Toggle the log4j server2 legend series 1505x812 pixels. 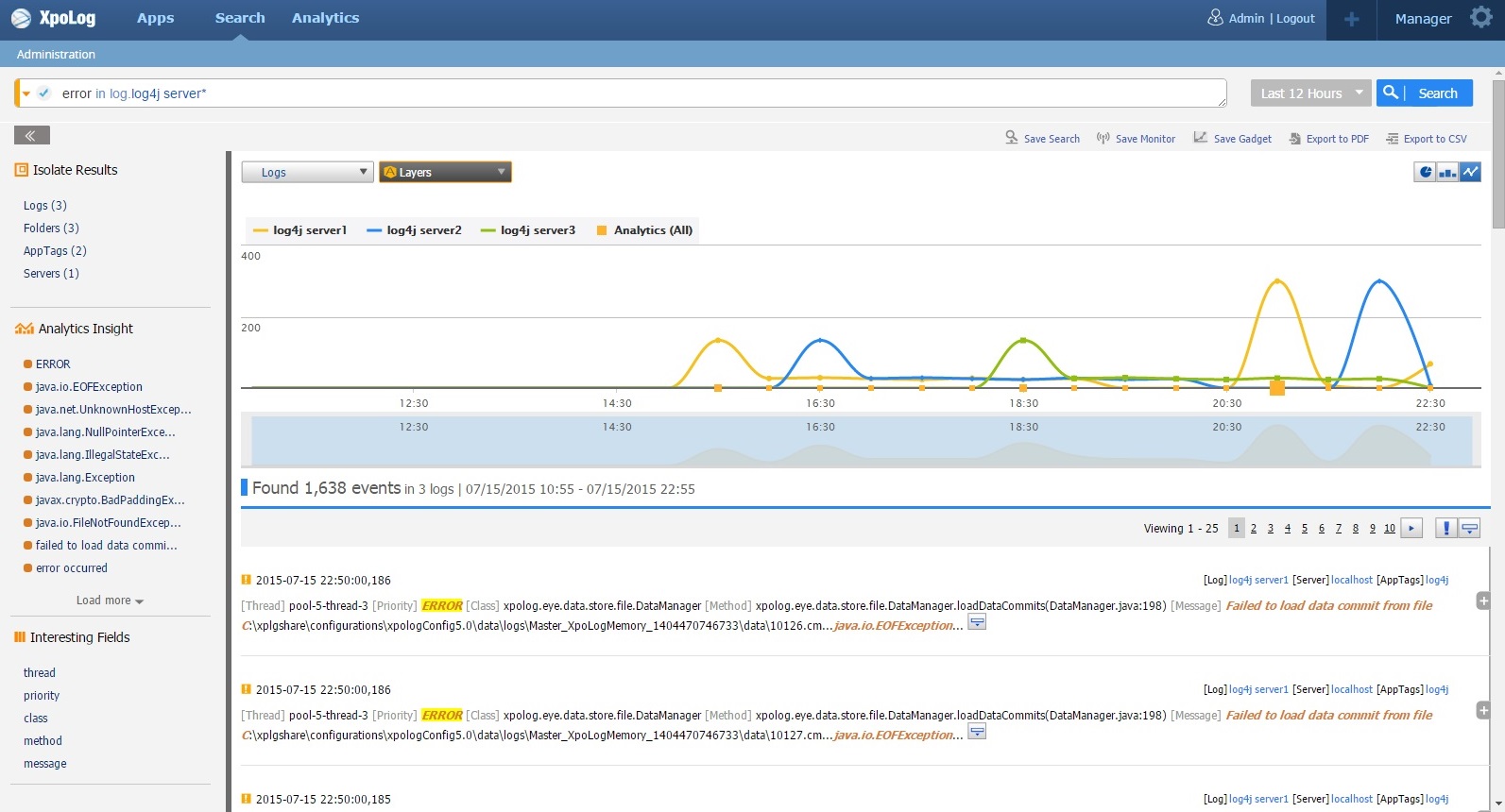pyautogui.click(x=414, y=230)
